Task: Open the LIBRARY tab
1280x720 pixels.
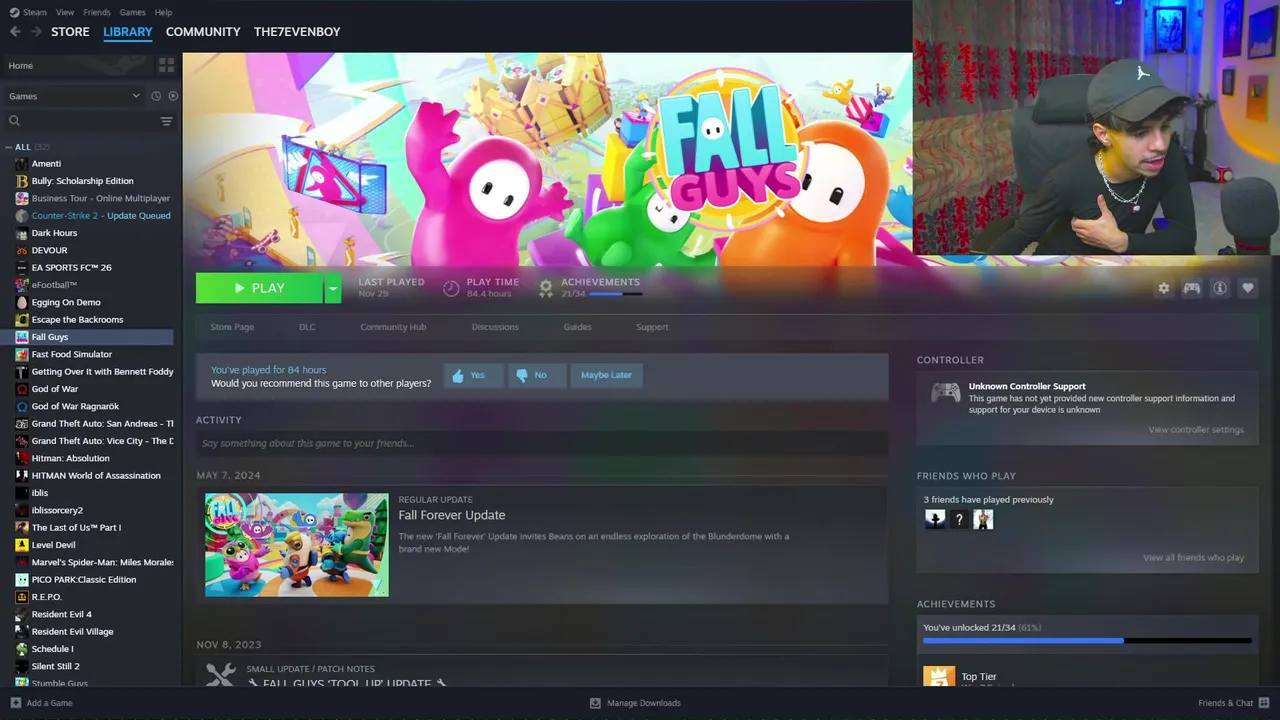Action: click(128, 32)
